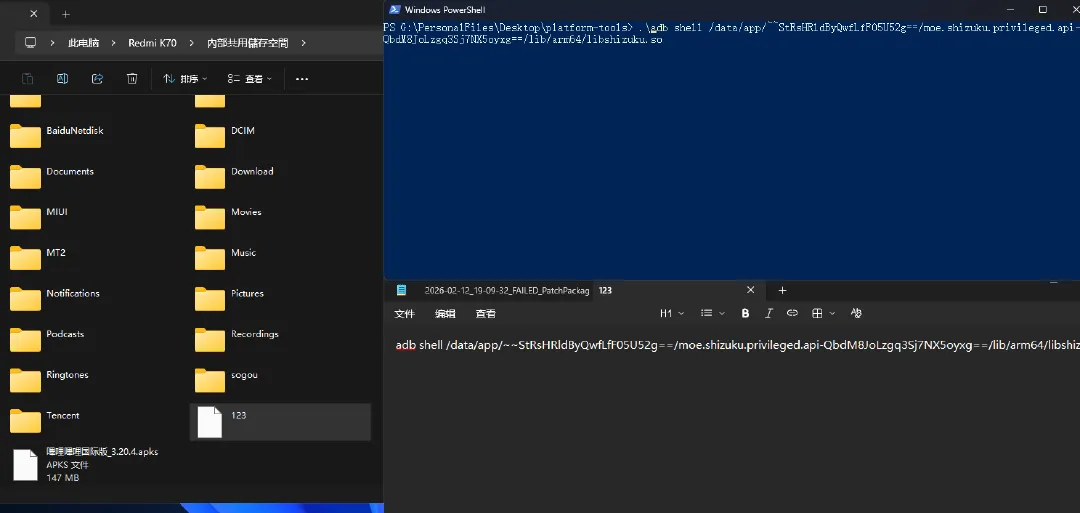This screenshot has height=513, width=1080.
Task: Open the 编辑 menu in Notepad
Action: [x=445, y=313]
